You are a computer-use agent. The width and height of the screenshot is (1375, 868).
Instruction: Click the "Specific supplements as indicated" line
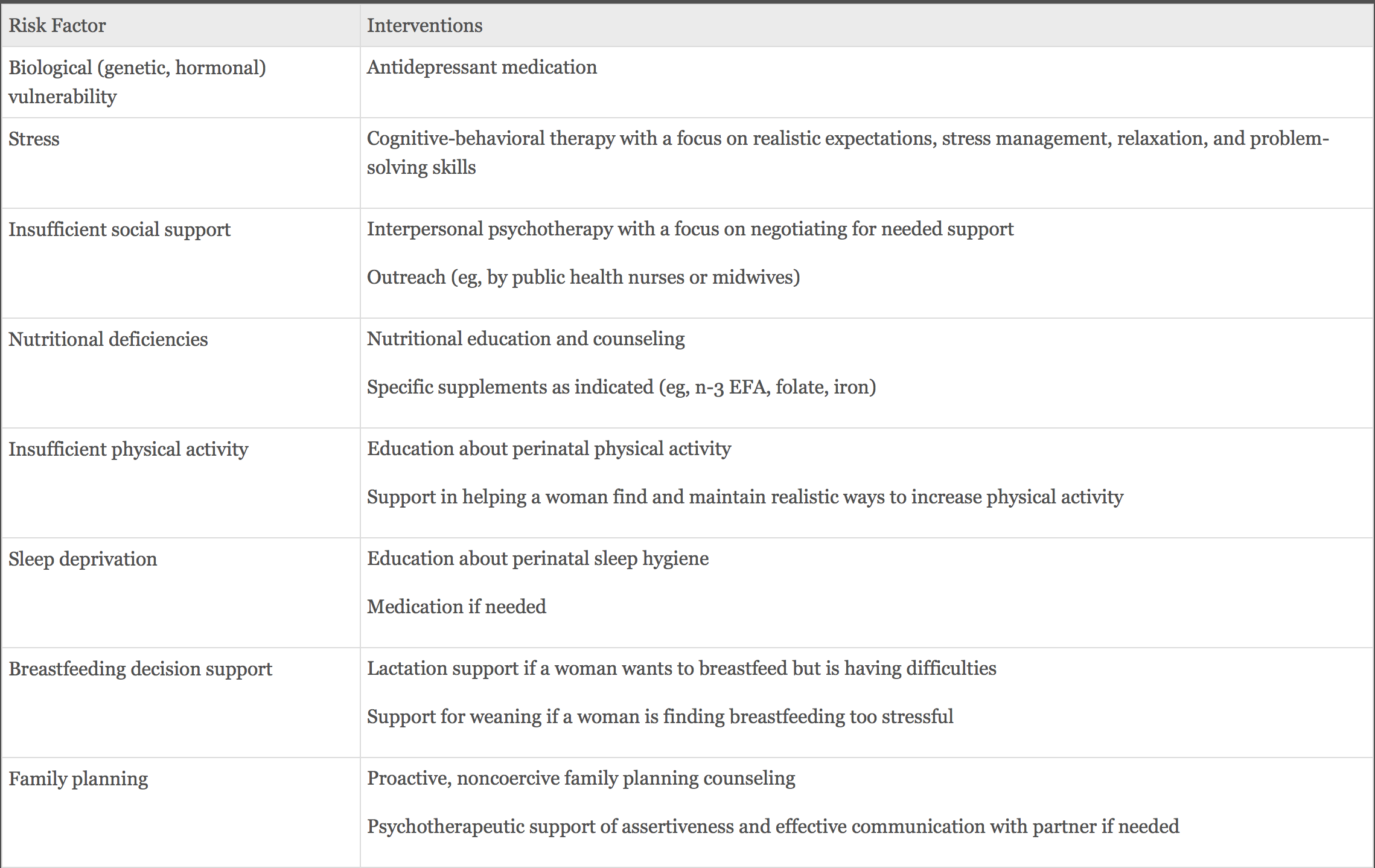click(621, 387)
